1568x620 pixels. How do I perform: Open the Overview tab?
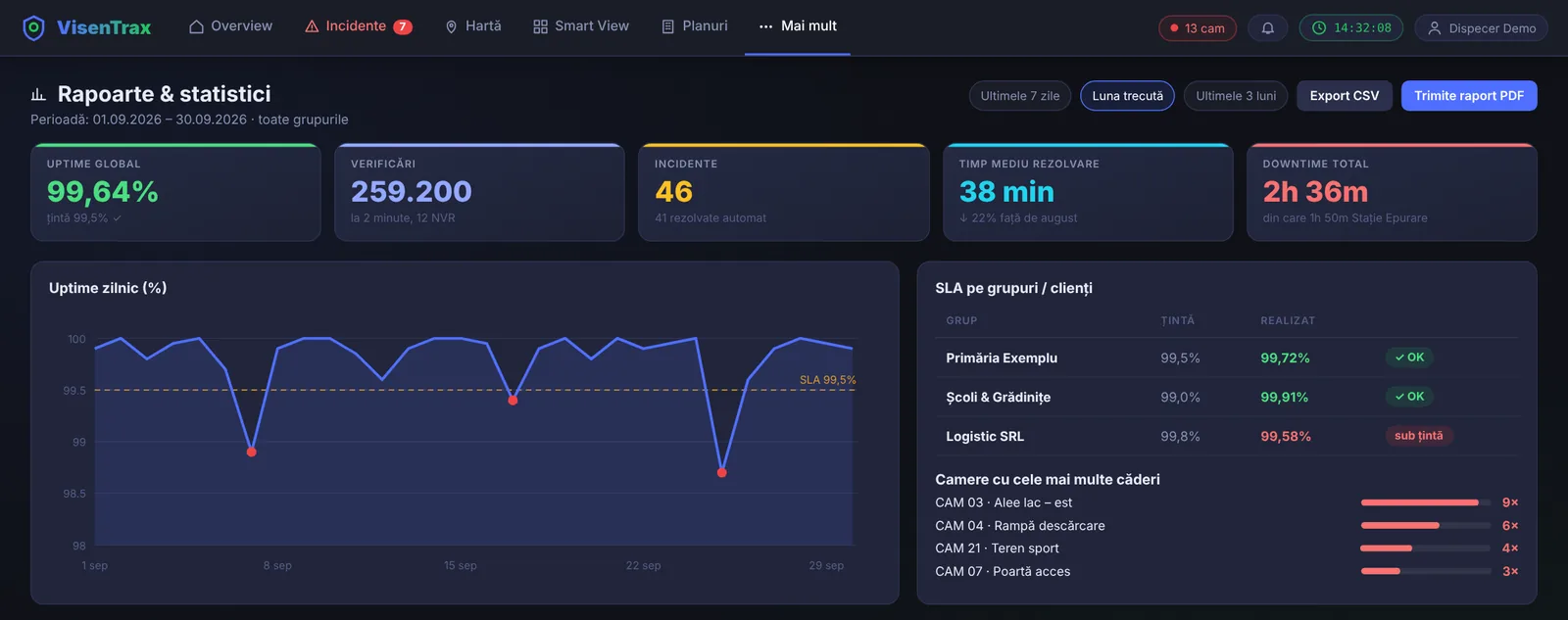(230, 26)
